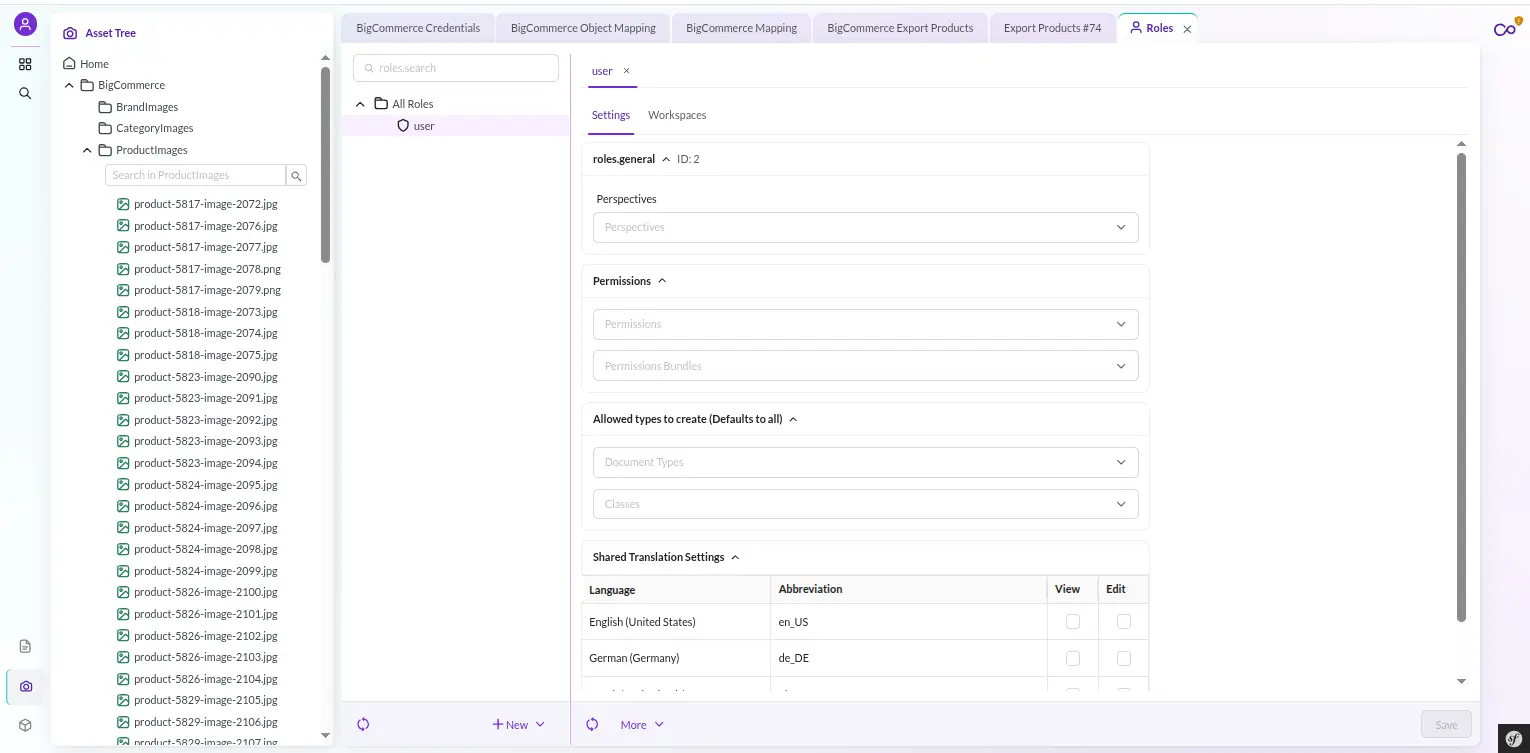Screen dimensions: 1530x753
Task: Switch to Export Products #74 tab
Action: tap(1052, 28)
